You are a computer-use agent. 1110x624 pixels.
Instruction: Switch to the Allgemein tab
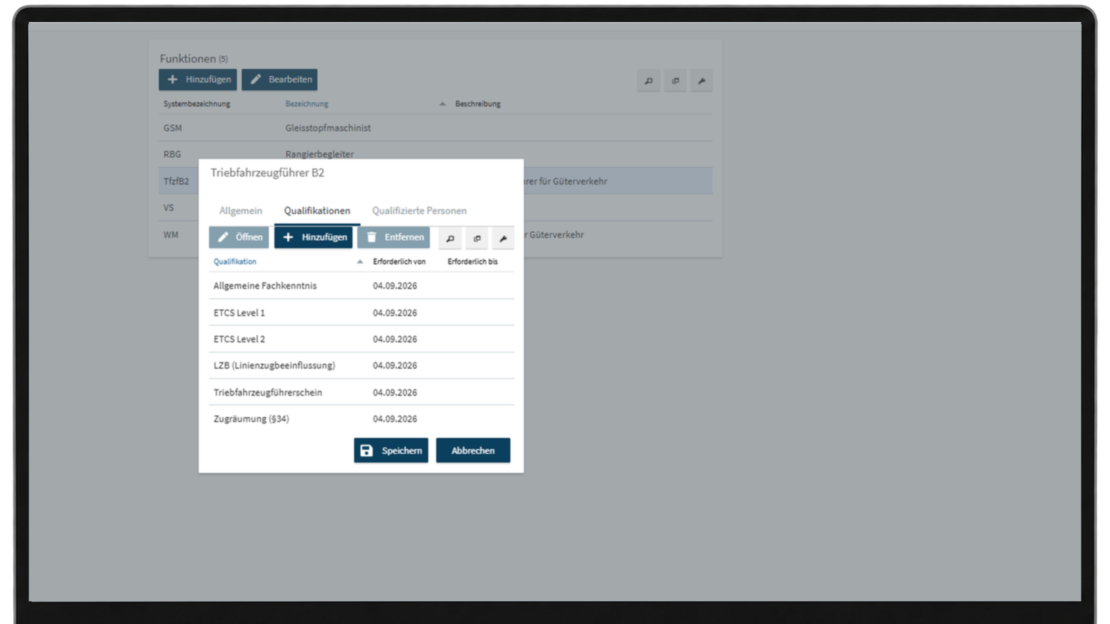coord(241,210)
